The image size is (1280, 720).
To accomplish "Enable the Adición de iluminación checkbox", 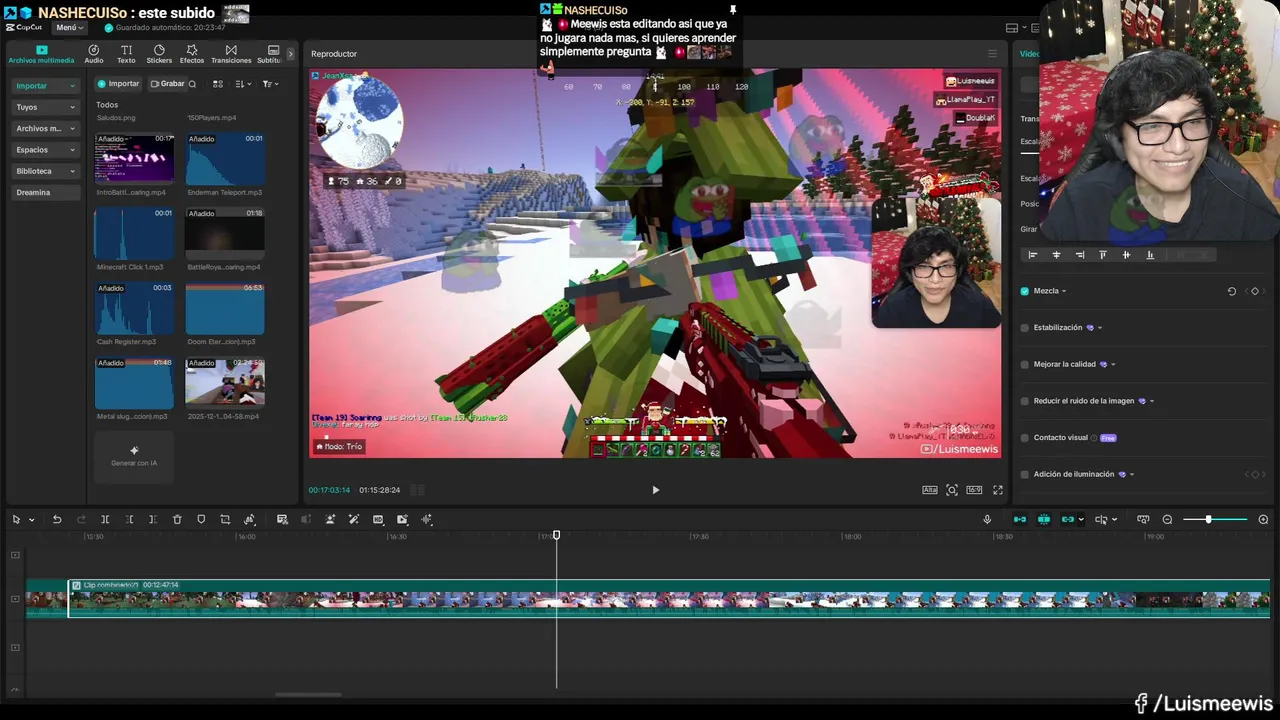I will point(1024,474).
